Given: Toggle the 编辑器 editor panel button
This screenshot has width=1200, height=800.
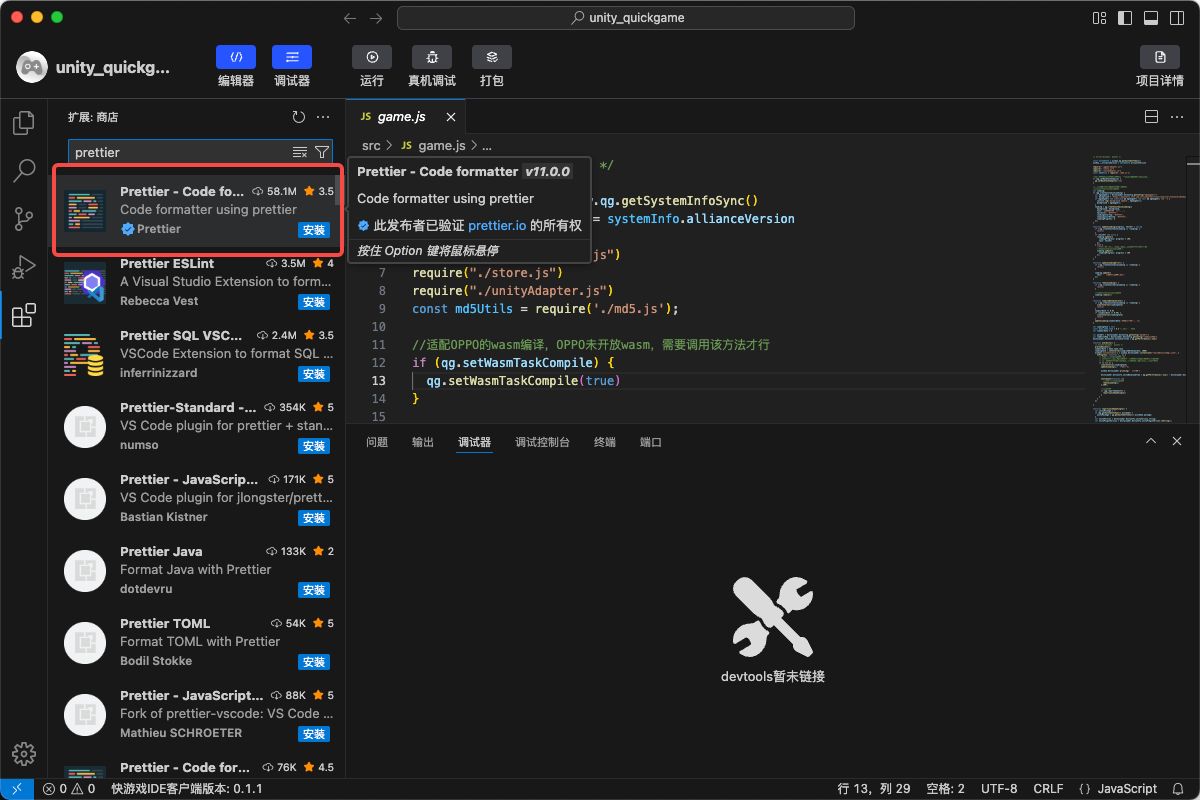Looking at the screenshot, I should pos(236,58).
